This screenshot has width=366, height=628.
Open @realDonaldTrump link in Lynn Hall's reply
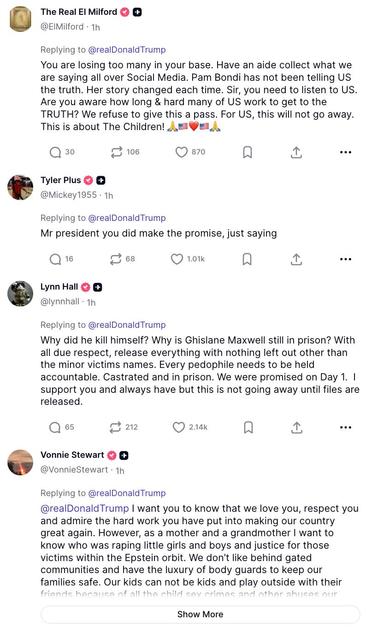pyautogui.click(x=127, y=325)
